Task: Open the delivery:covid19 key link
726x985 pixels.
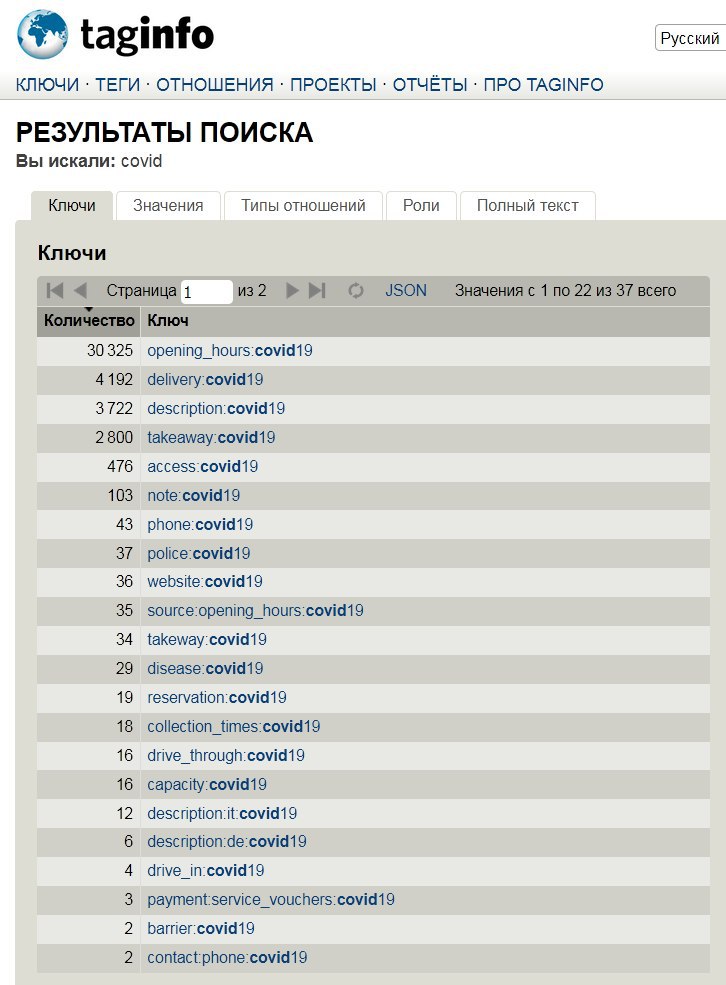Action: click(205, 379)
